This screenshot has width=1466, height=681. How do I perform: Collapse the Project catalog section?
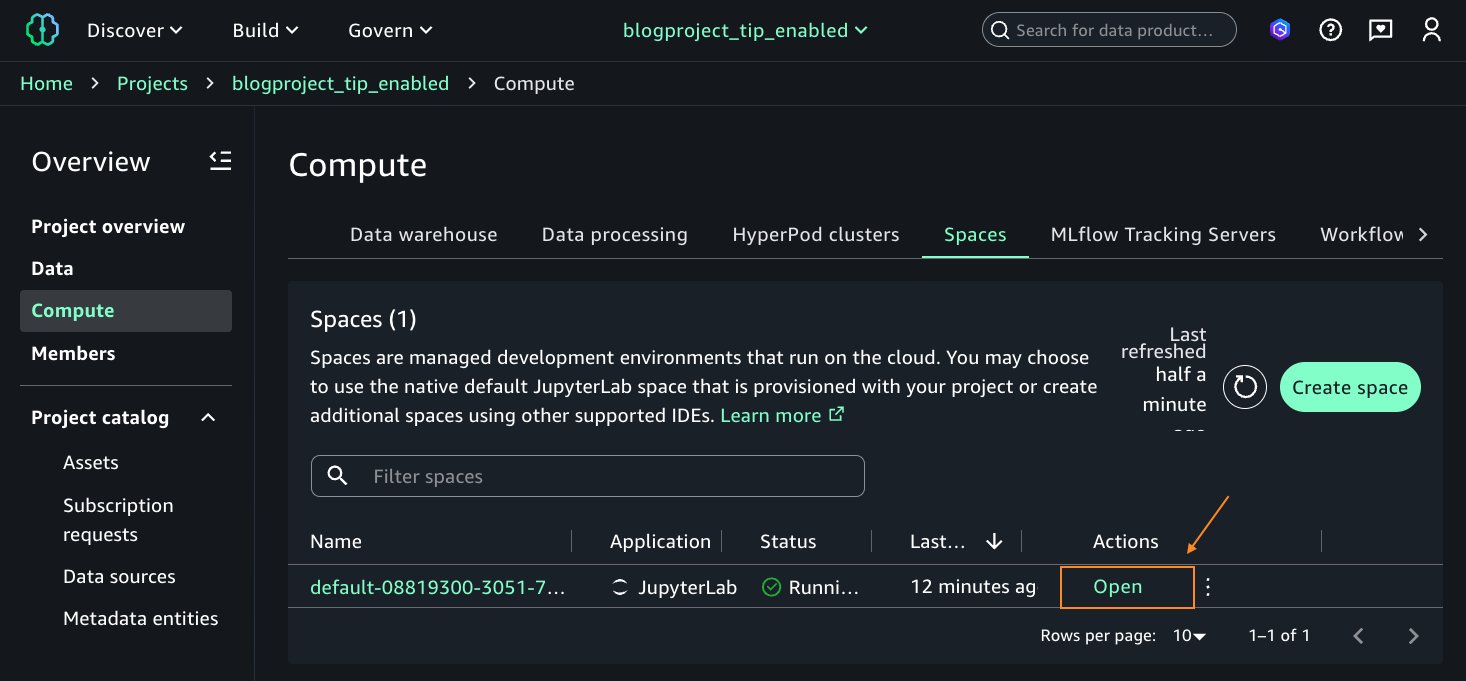pos(208,418)
